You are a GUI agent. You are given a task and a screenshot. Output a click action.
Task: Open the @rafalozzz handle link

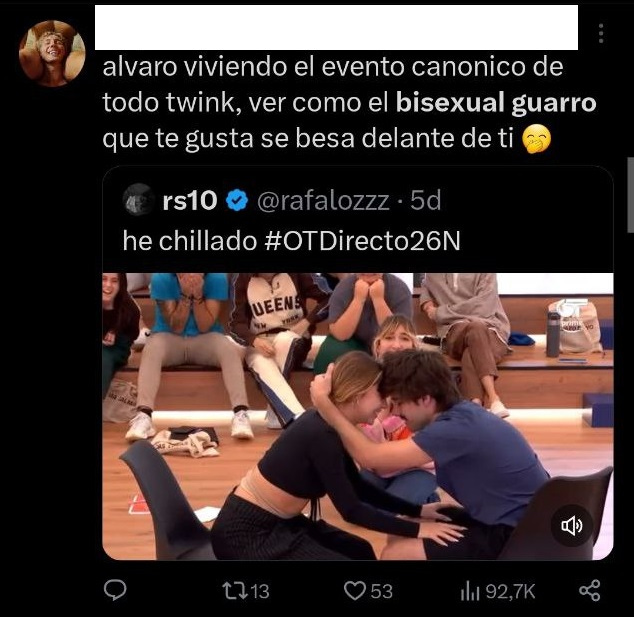click(x=323, y=201)
